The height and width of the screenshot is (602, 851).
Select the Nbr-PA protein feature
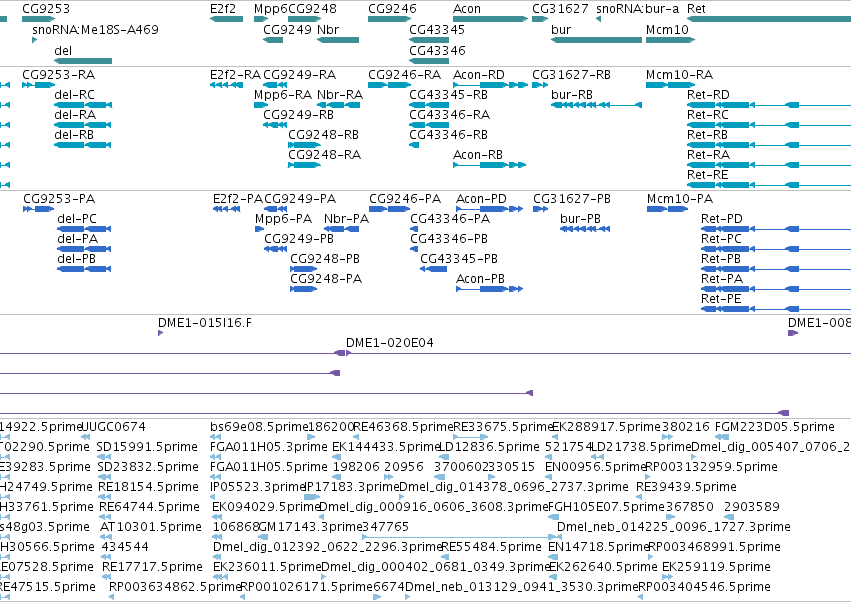(x=341, y=229)
